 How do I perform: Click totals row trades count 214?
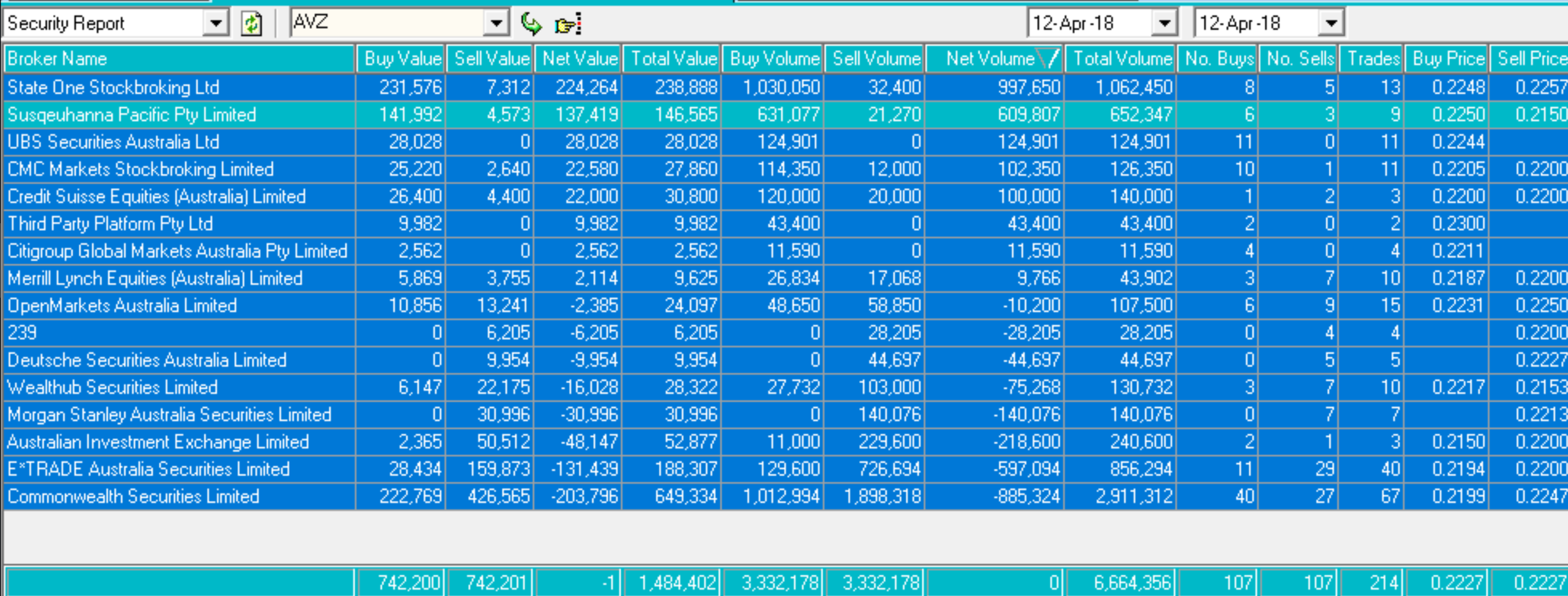(x=1384, y=583)
